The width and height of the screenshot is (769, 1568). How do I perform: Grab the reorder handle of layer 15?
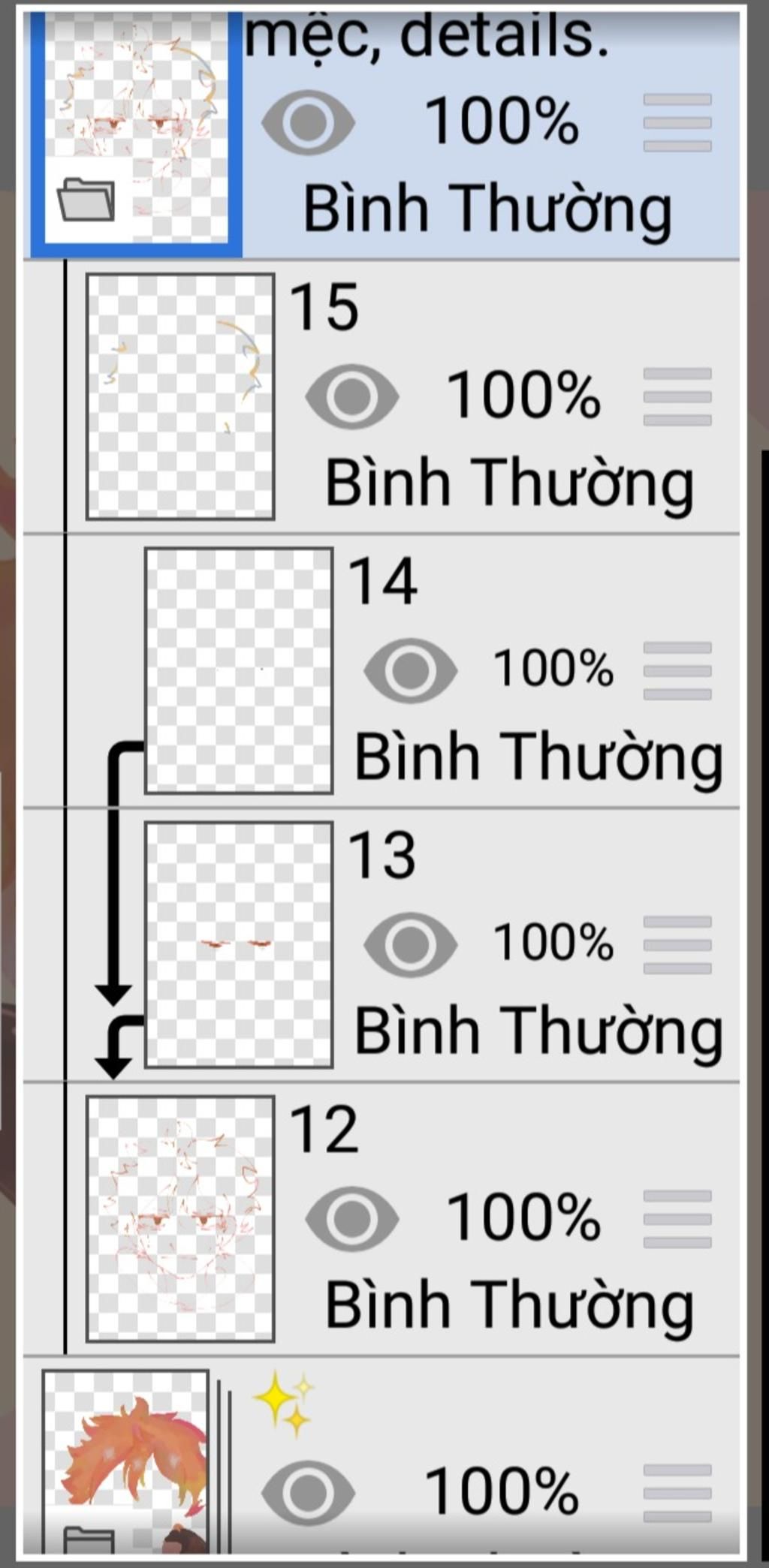pyautogui.click(x=677, y=396)
